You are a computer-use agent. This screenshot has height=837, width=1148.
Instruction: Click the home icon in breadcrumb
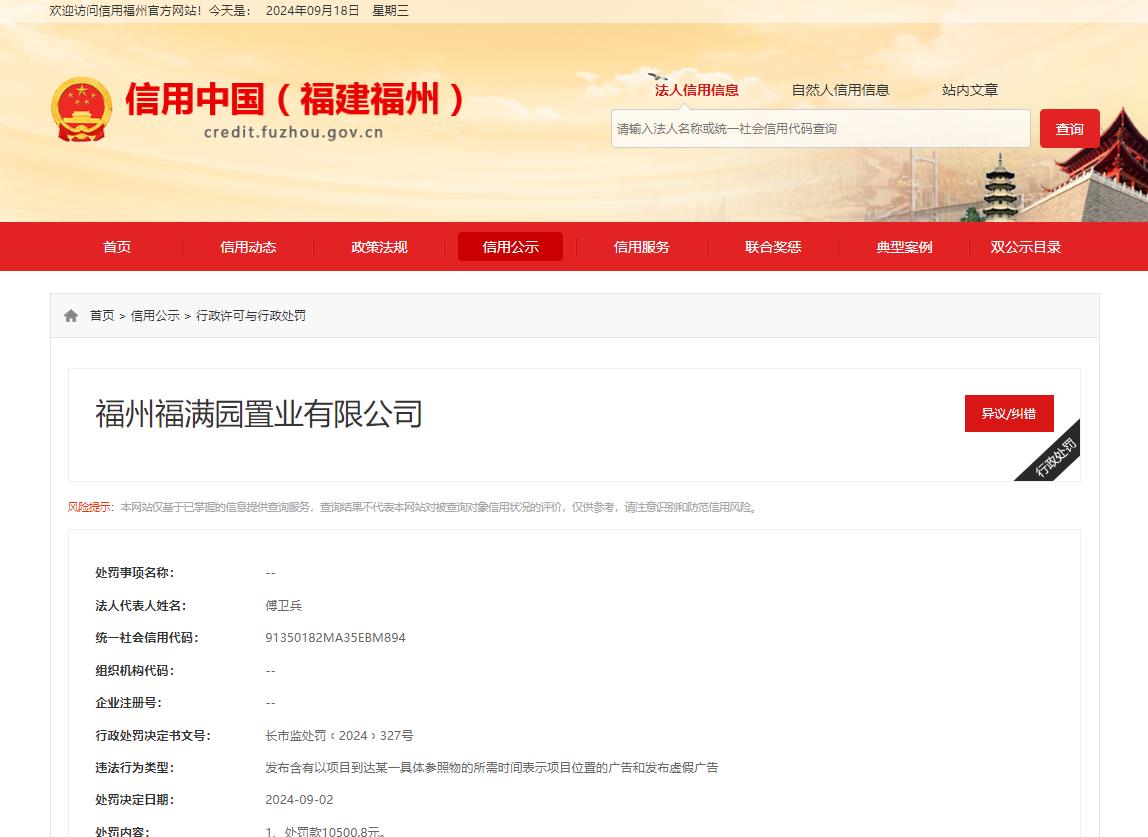(x=71, y=316)
